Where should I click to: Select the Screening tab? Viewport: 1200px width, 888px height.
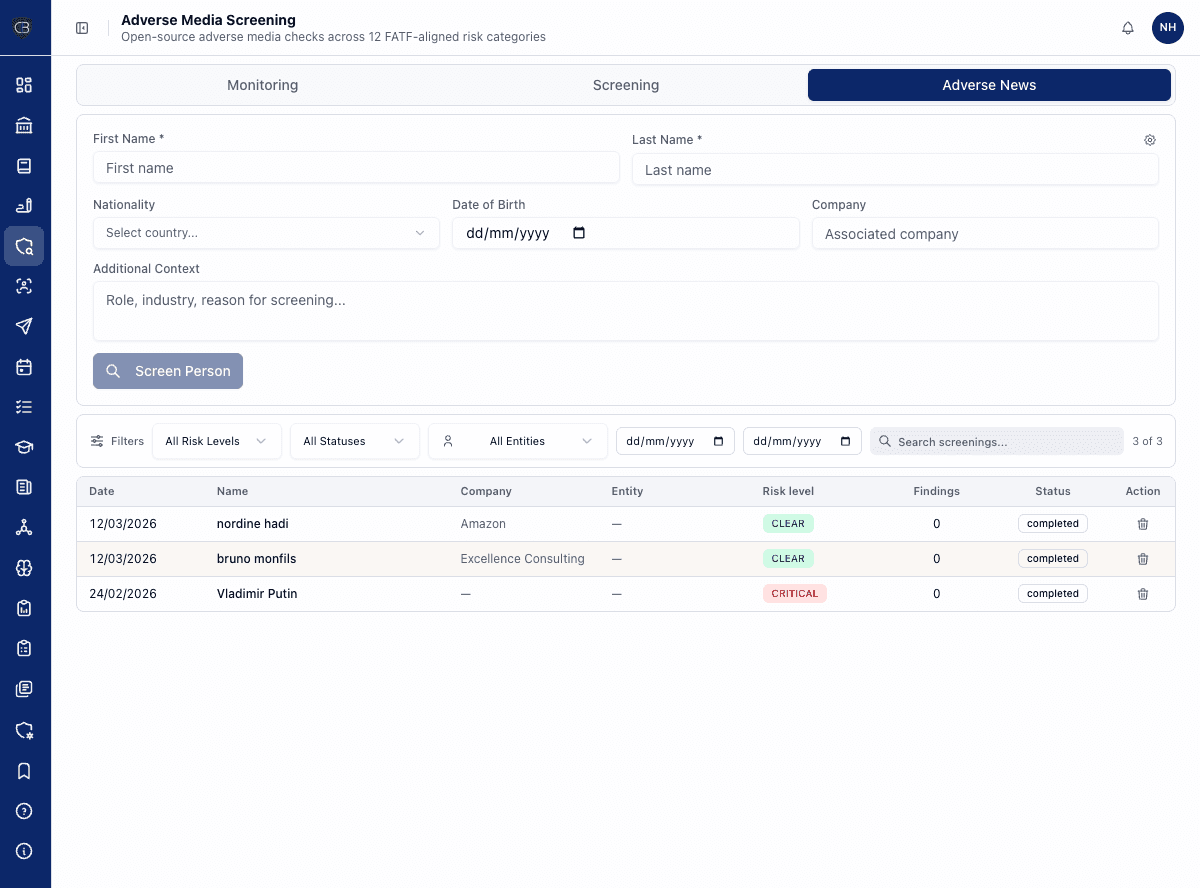tap(625, 85)
